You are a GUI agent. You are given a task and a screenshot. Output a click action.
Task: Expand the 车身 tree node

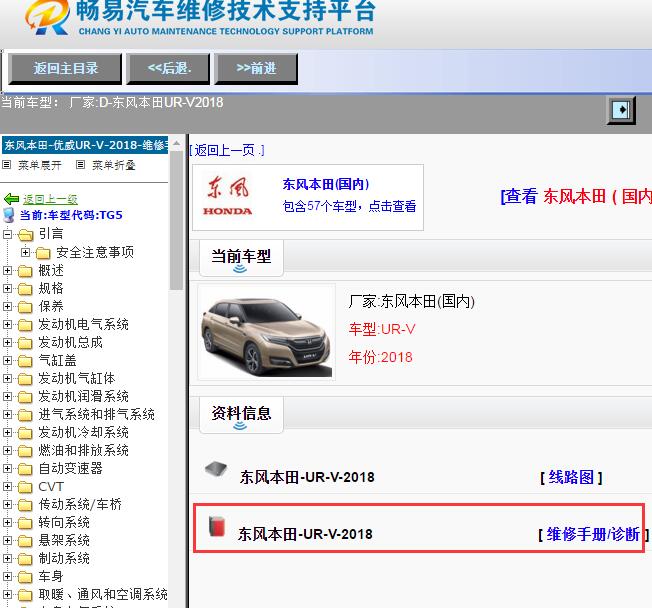[7, 576]
